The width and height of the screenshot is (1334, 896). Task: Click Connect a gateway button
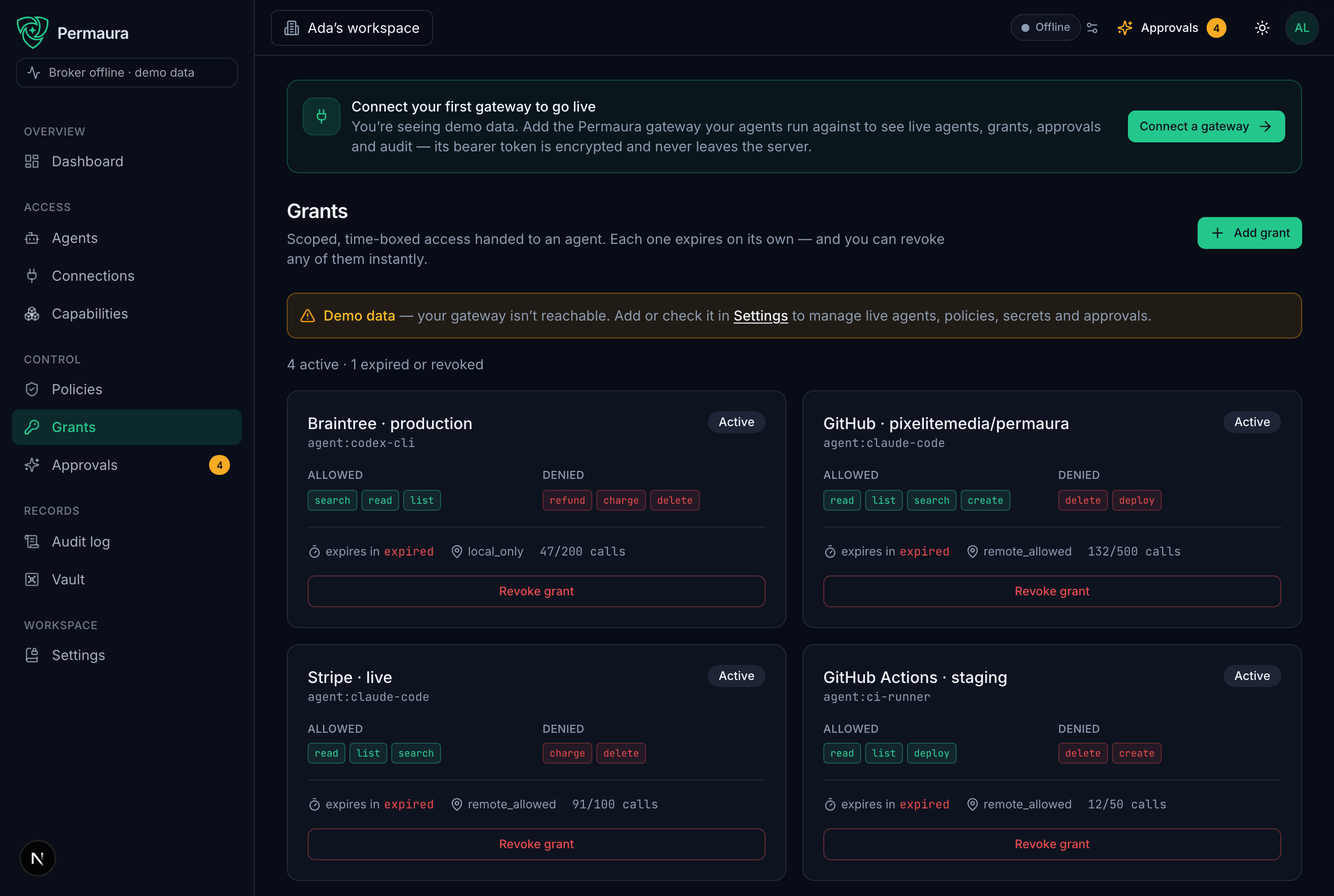(1206, 126)
